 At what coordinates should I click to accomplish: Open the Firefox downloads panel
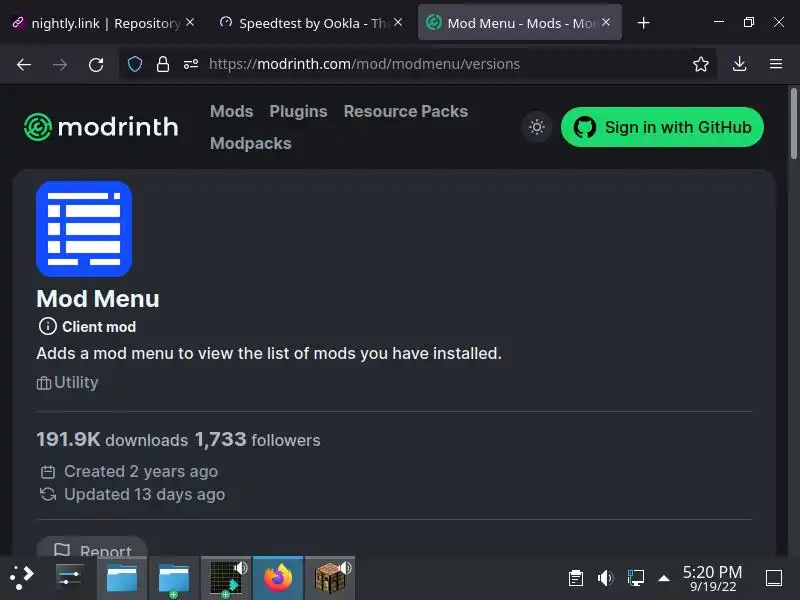tap(739, 64)
